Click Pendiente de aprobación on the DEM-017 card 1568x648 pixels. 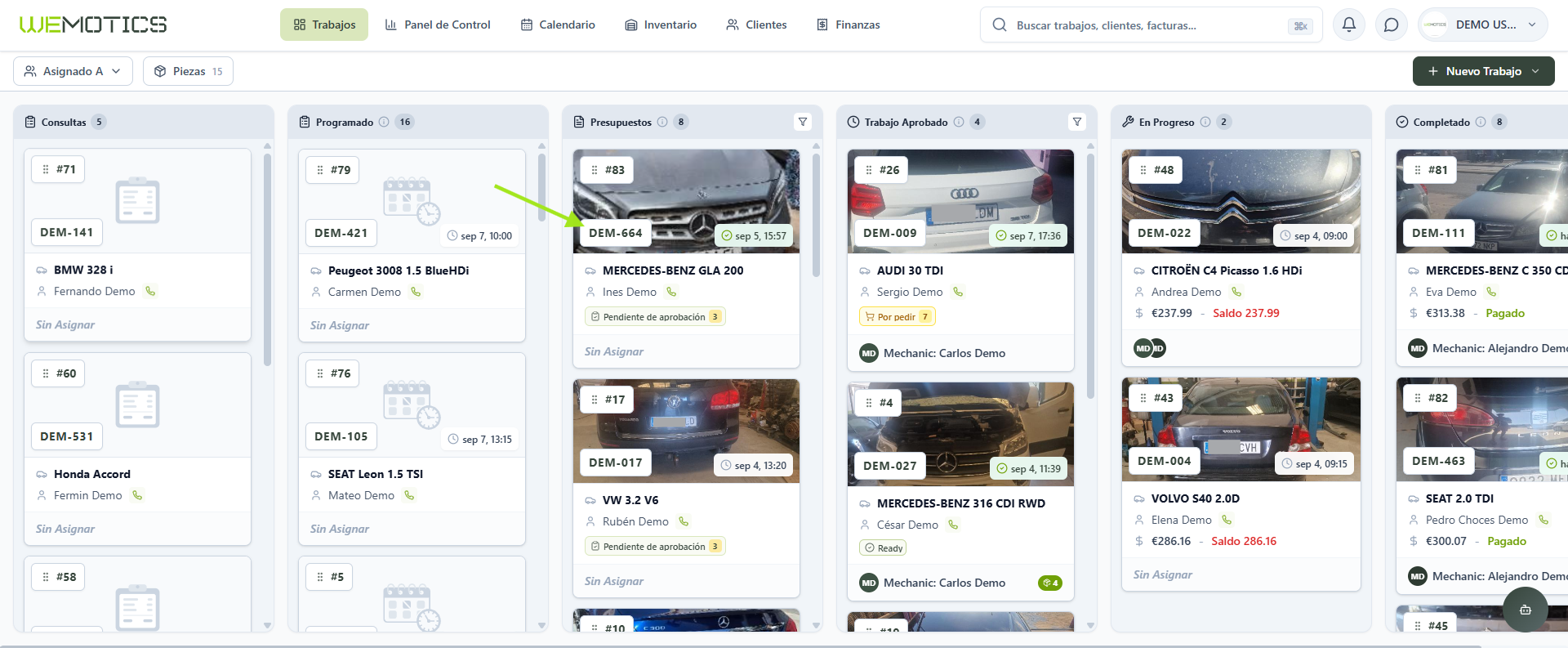tap(655, 547)
